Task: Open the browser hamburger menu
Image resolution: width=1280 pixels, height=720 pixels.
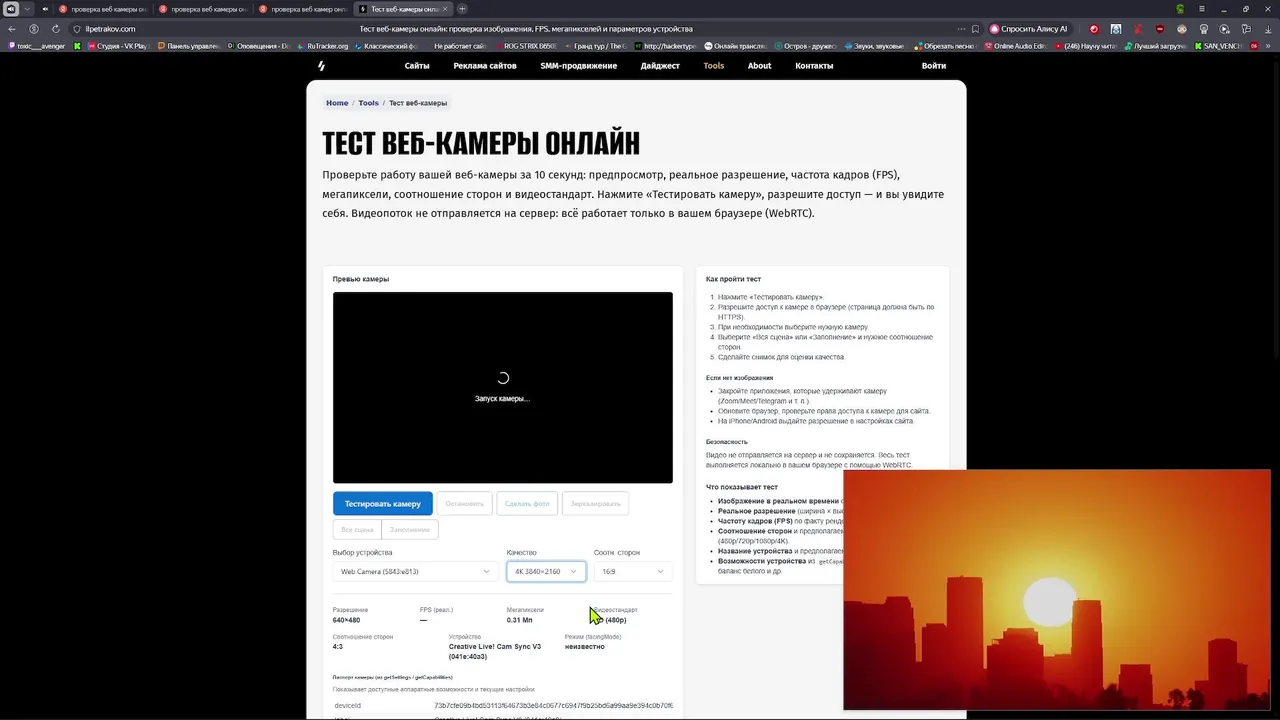Action: 1204,9
